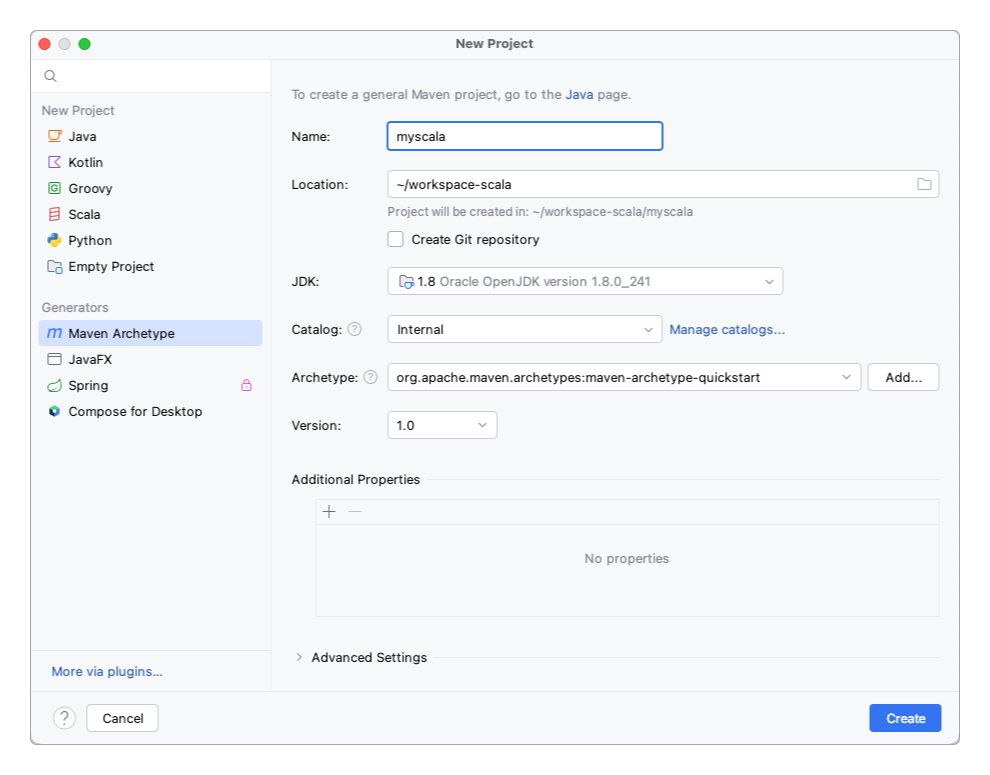990x775 pixels.
Task: Select Compose for Desktop generator
Action: coord(150,411)
